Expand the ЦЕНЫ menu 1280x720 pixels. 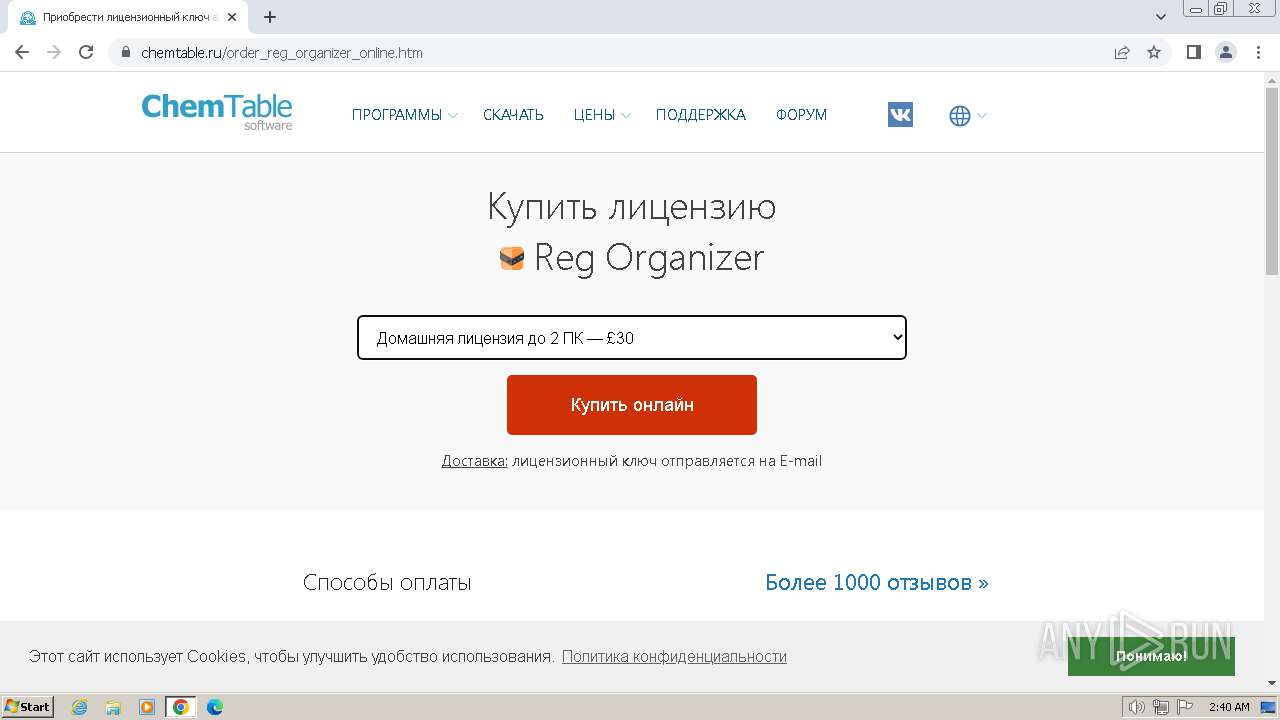[x=602, y=115]
